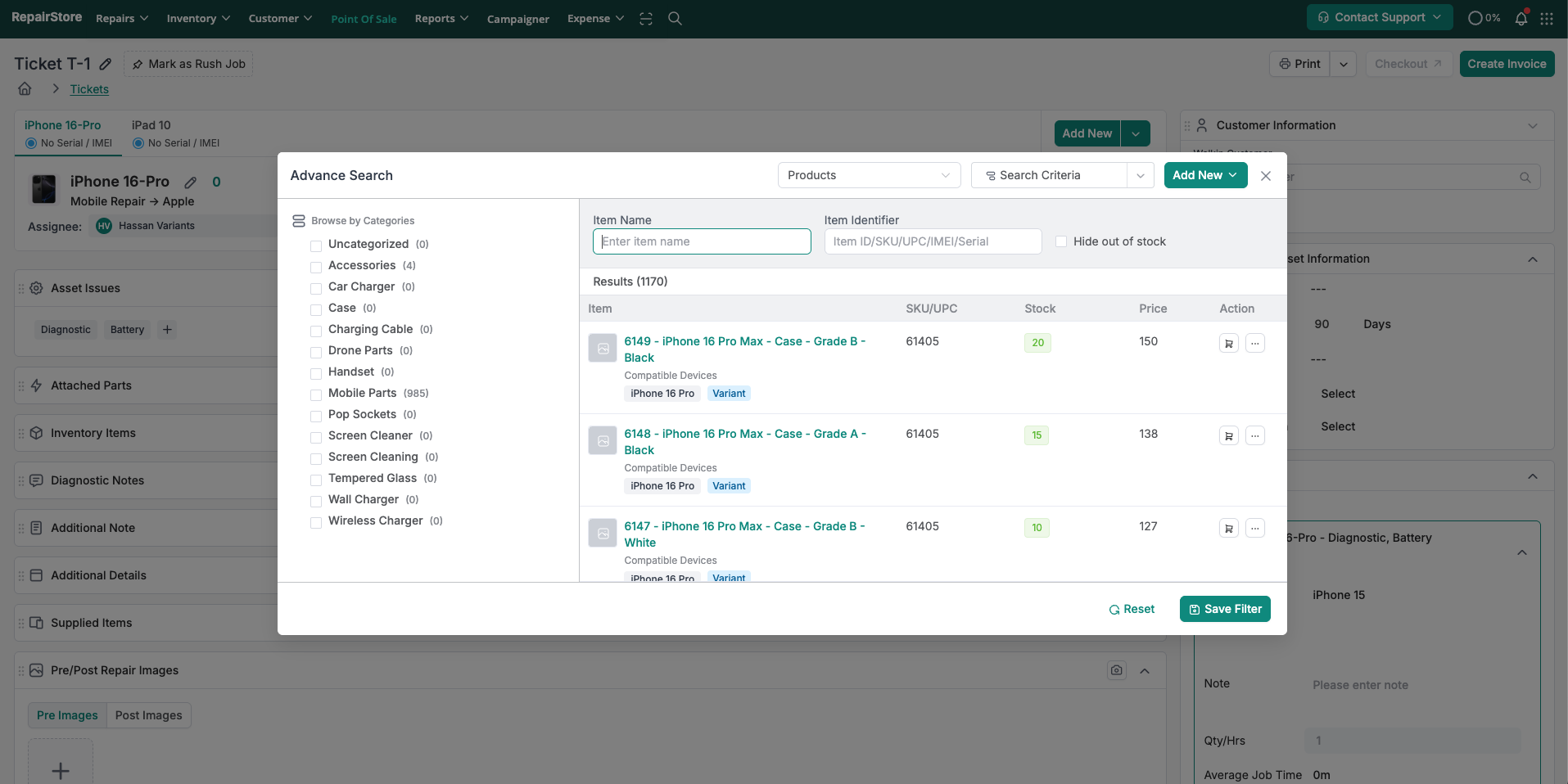Open the apps grid menu icon

point(1547,18)
